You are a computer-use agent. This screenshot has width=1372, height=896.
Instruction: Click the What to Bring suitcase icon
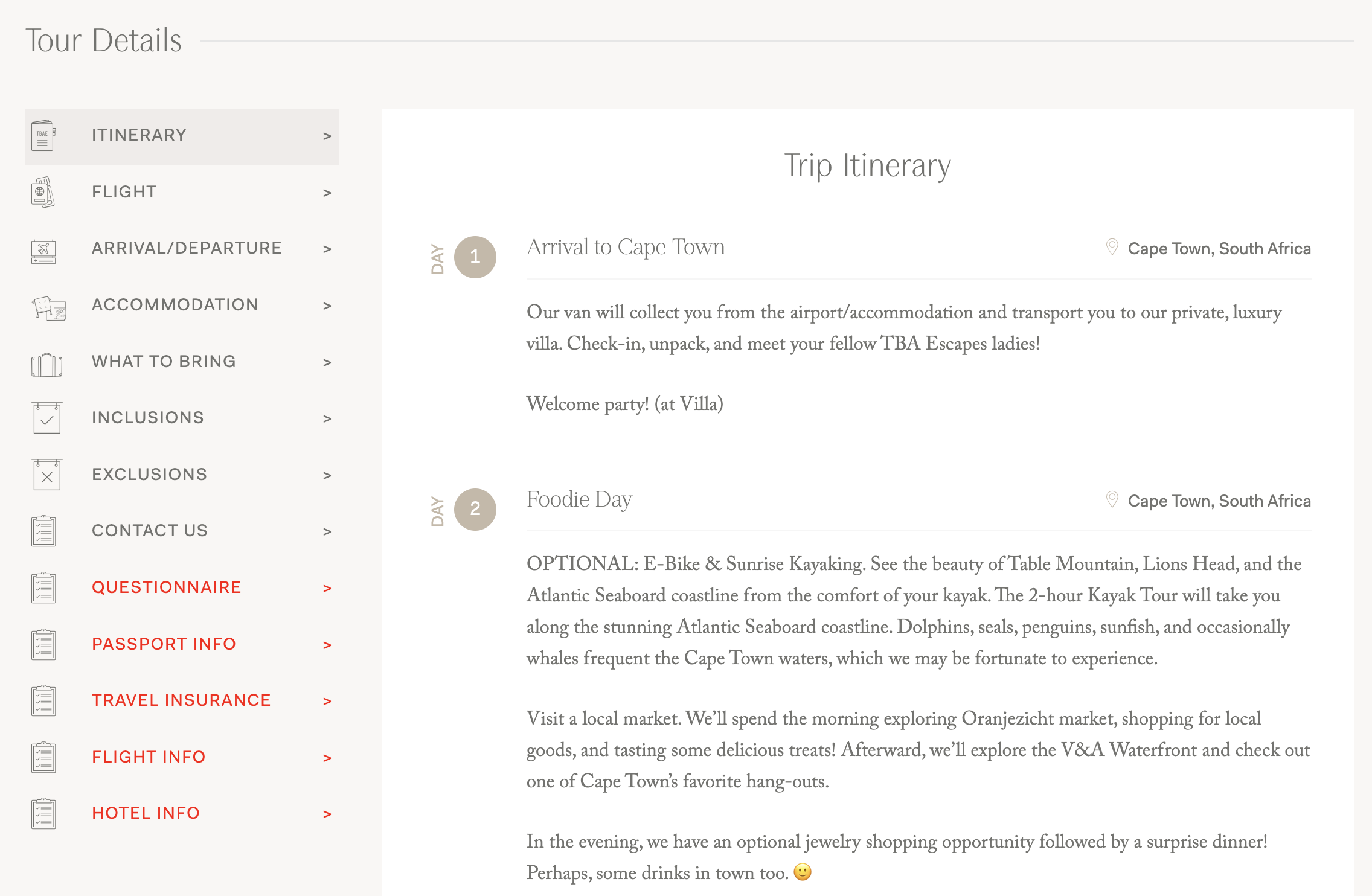click(46, 365)
